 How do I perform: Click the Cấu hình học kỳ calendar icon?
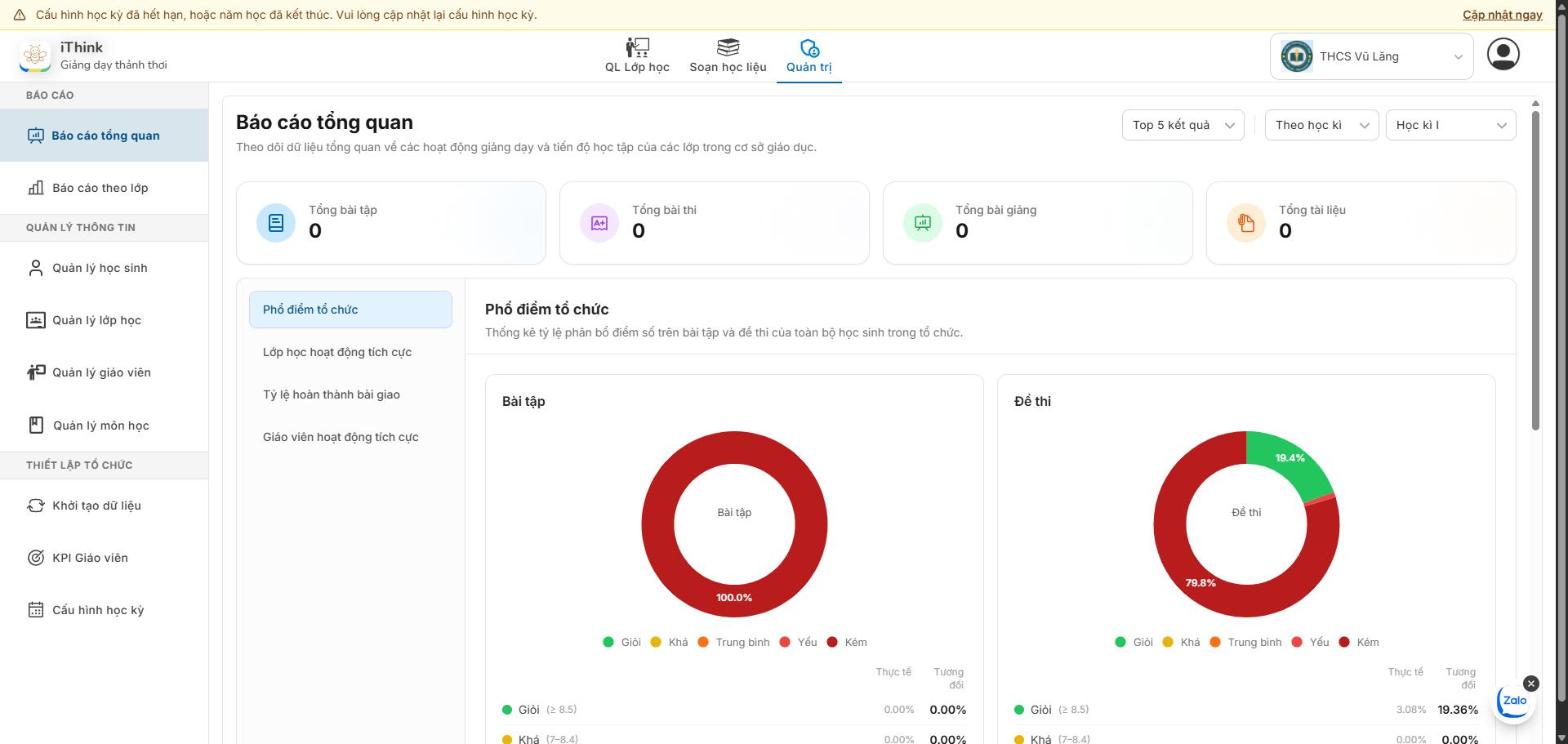click(x=36, y=610)
